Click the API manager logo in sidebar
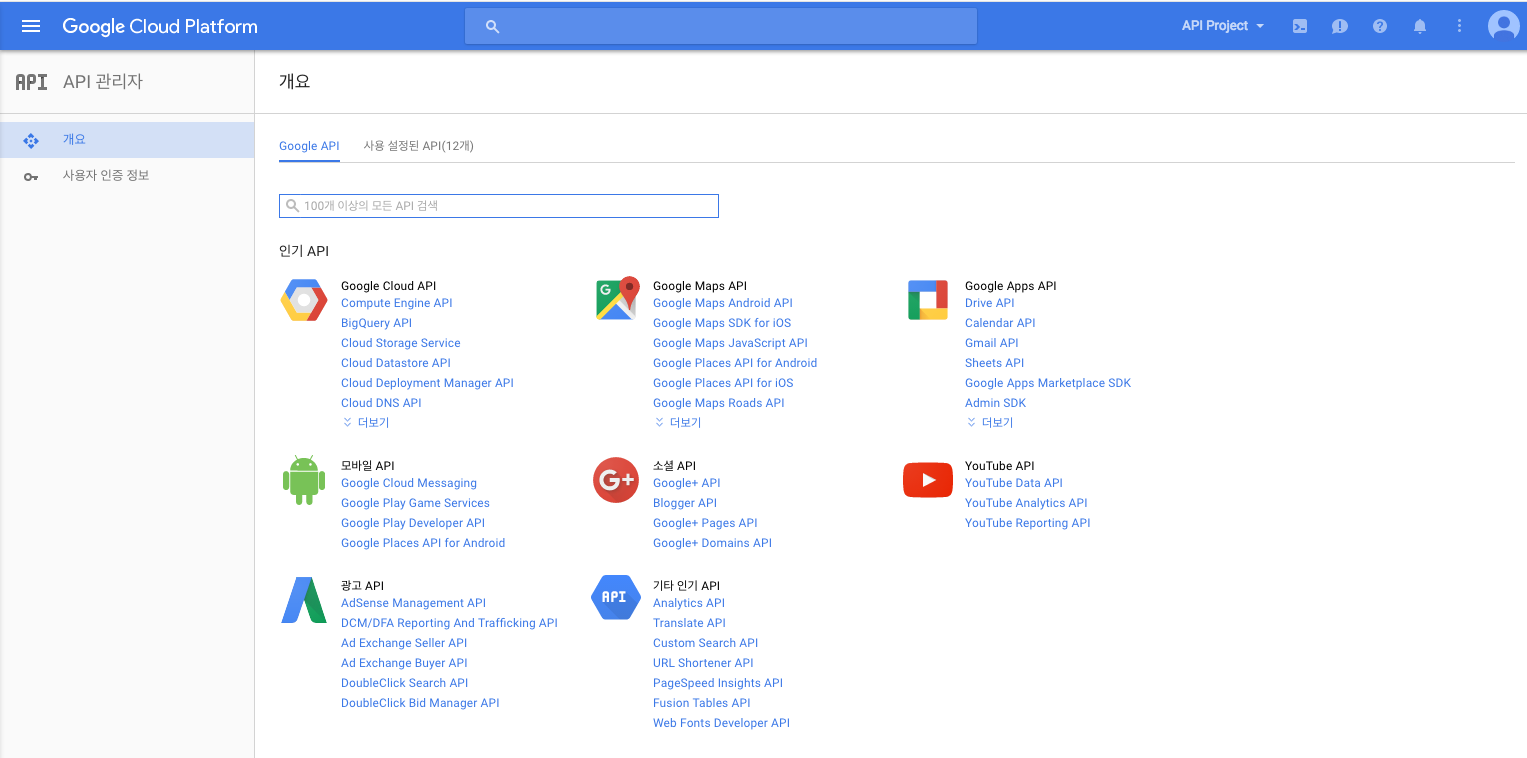The width and height of the screenshot is (1527, 758). point(31,82)
